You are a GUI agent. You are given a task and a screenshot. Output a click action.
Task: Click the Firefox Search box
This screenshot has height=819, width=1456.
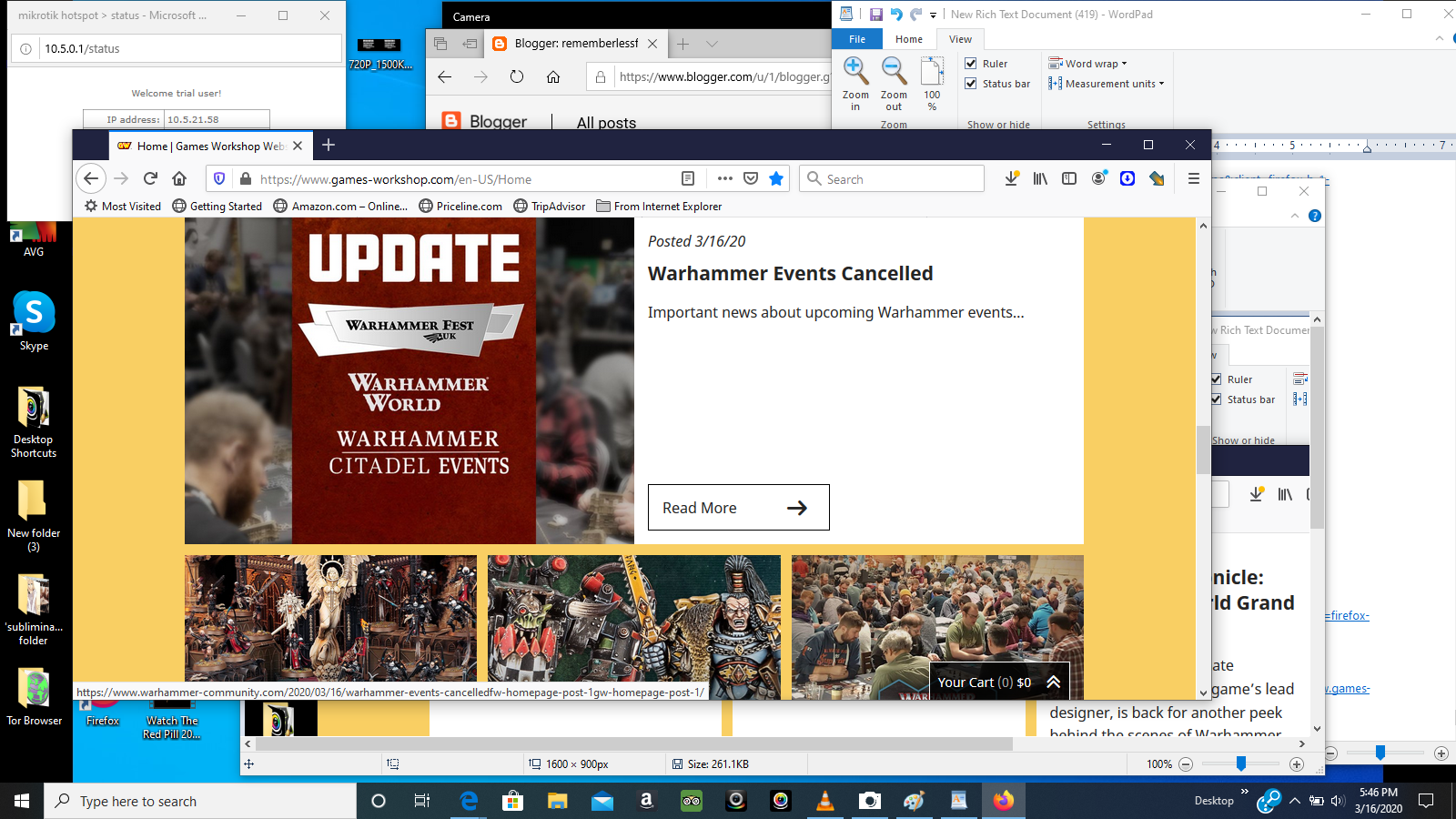point(892,179)
